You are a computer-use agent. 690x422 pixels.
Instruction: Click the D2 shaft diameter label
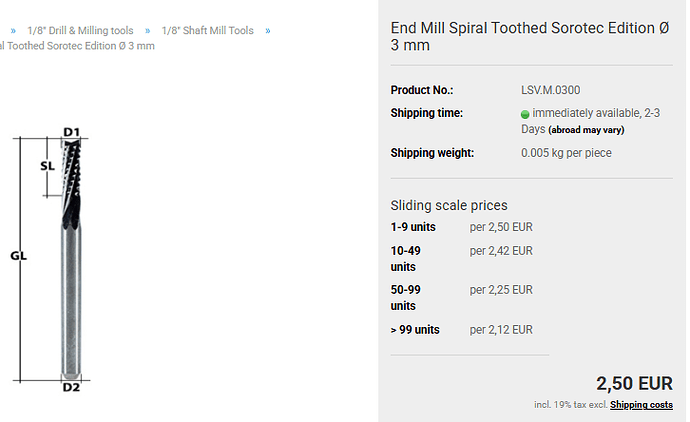pos(71,387)
